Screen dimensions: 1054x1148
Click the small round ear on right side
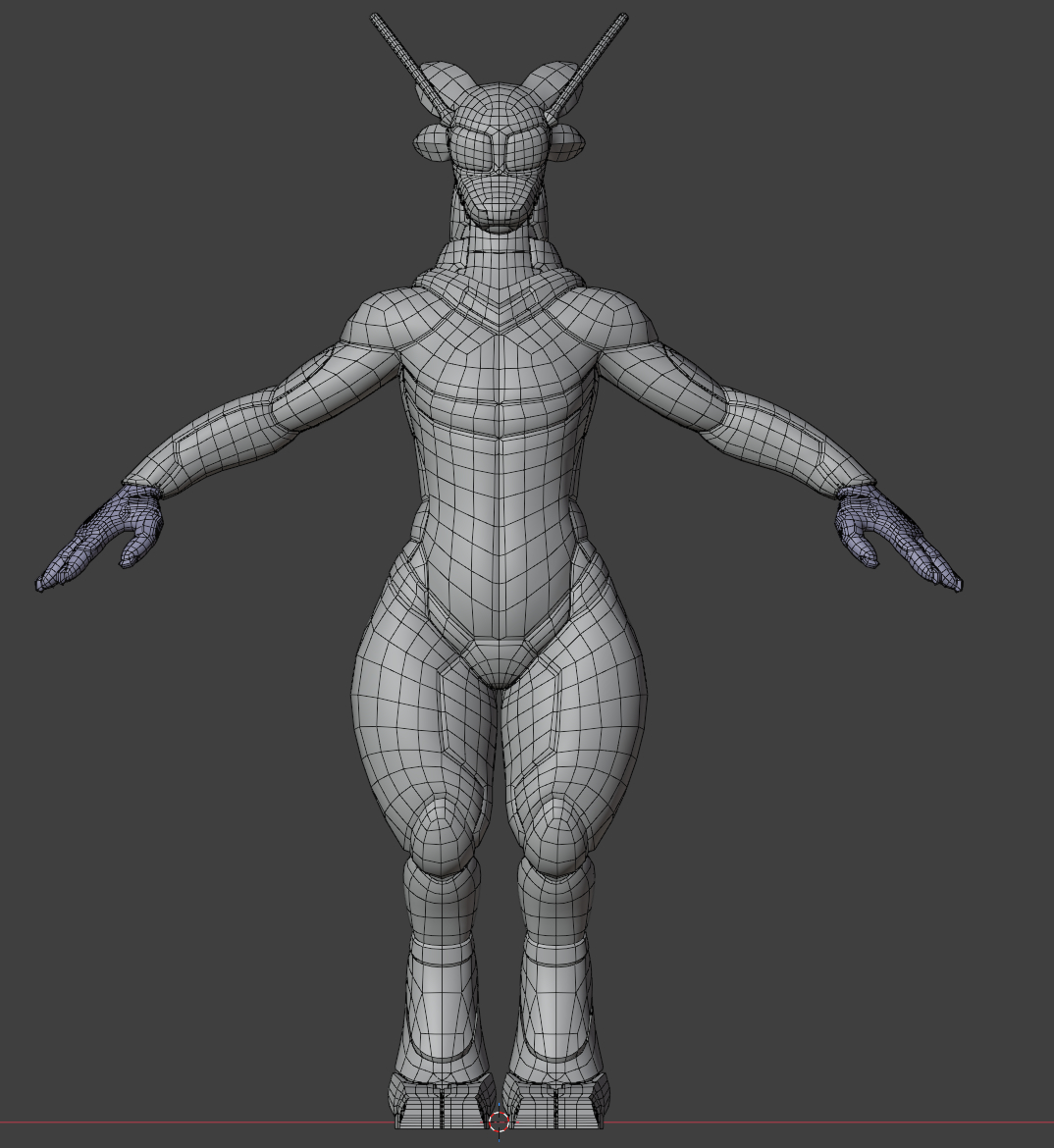[x=568, y=143]
